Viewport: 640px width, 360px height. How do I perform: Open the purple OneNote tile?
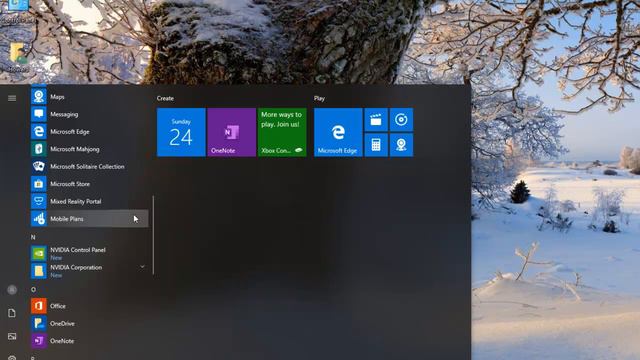231,132
